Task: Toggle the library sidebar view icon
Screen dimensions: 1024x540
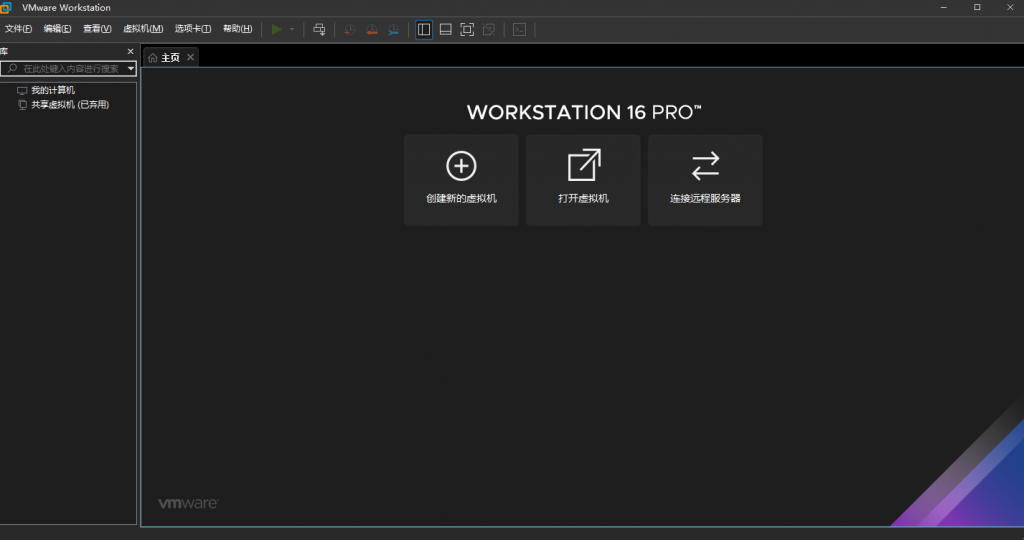Action: [x=424, y=29]
